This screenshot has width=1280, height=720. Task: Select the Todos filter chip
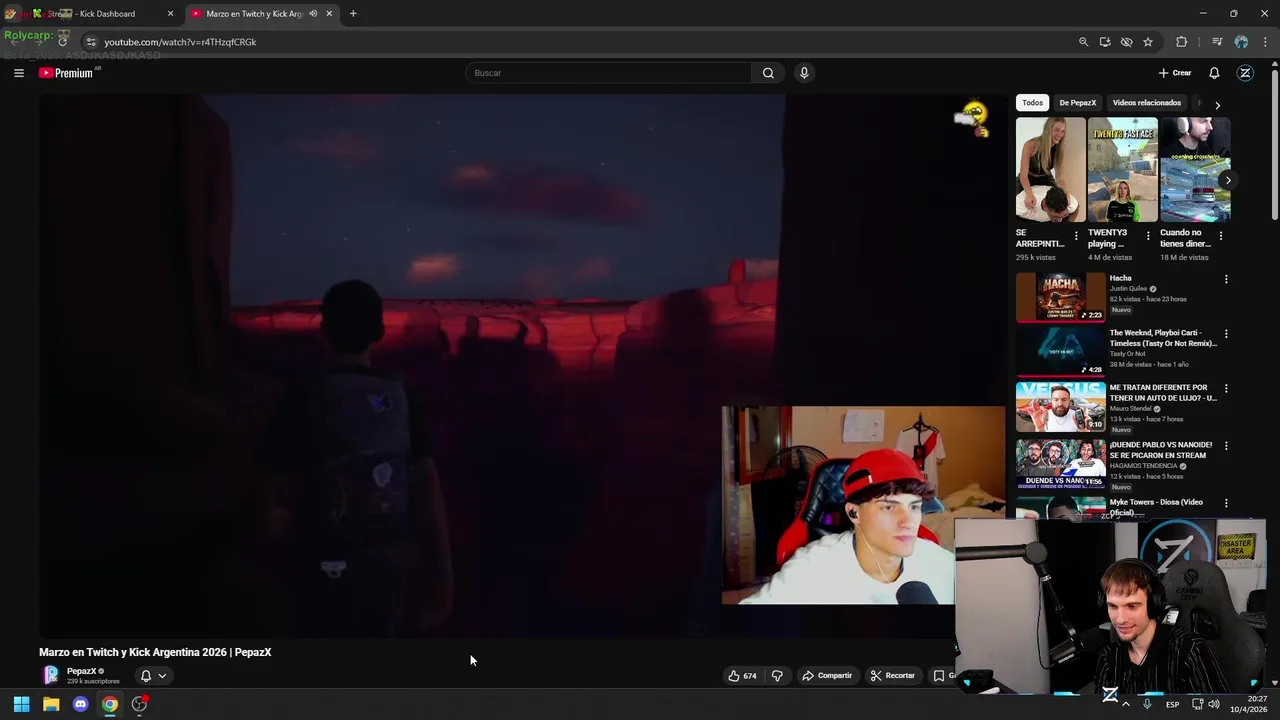click(1032, 103)
